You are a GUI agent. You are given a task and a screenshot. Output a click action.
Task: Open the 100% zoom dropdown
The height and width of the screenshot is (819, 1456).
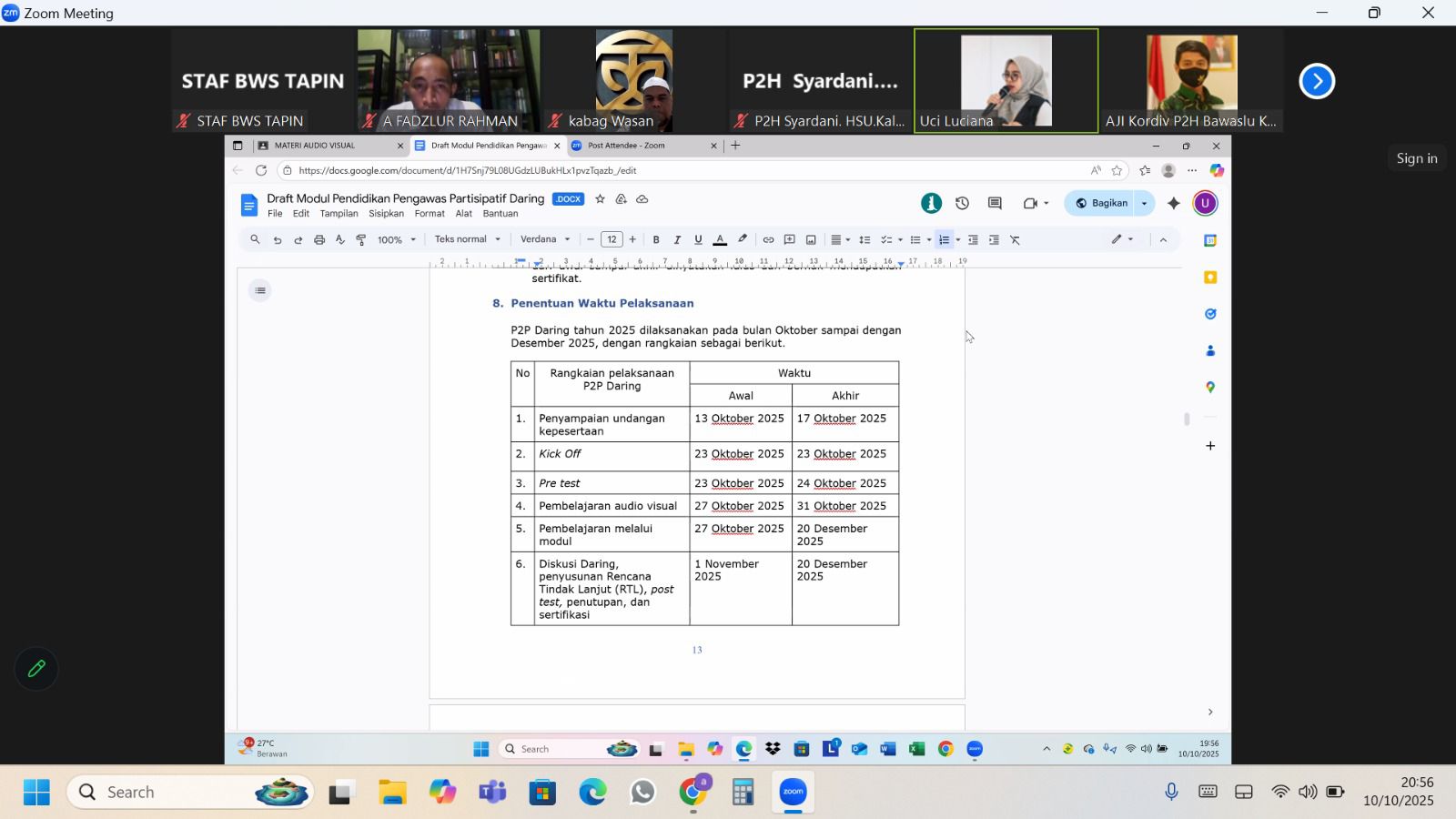pyautogui.click(x=397, y=240)
